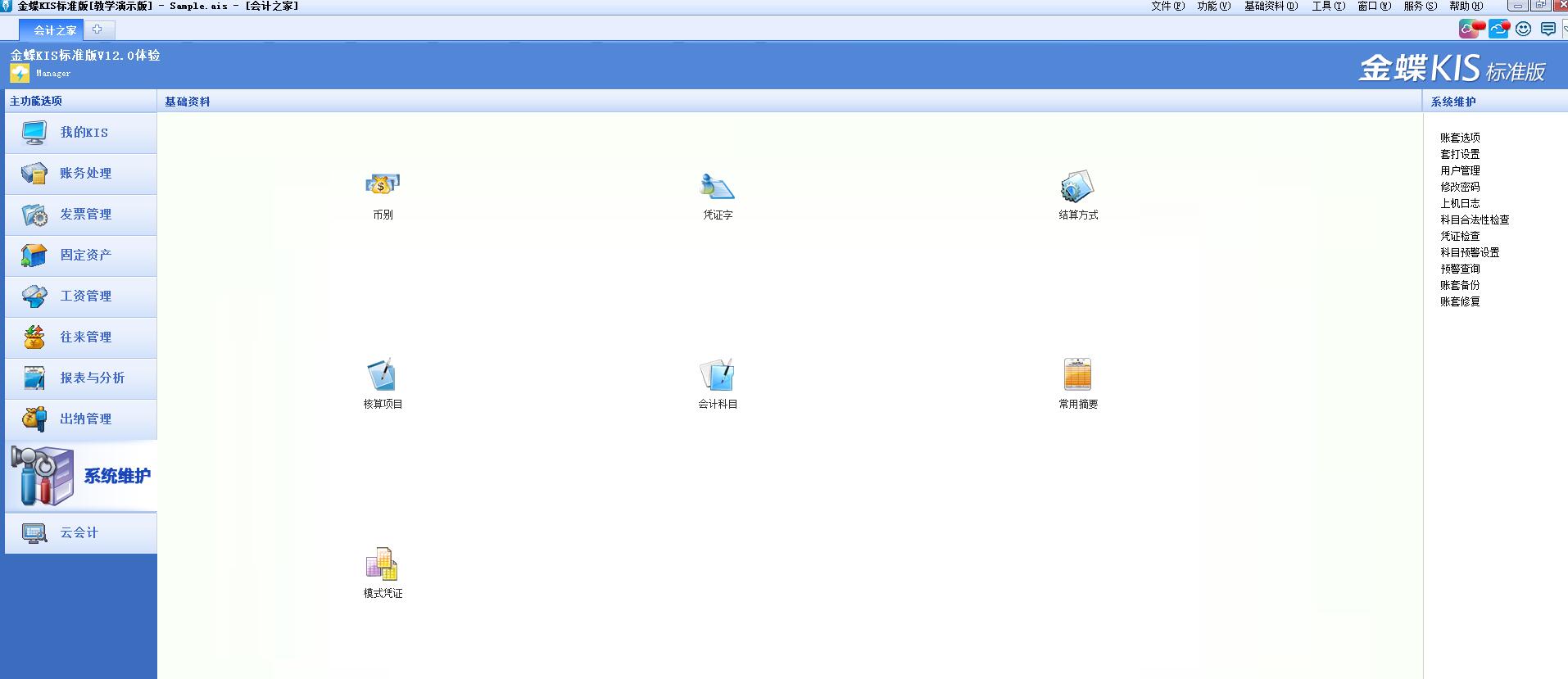Open the 模式凭证 template voucher icon
The width and height of the screenshot is (1568, 679).
point(383,564)
